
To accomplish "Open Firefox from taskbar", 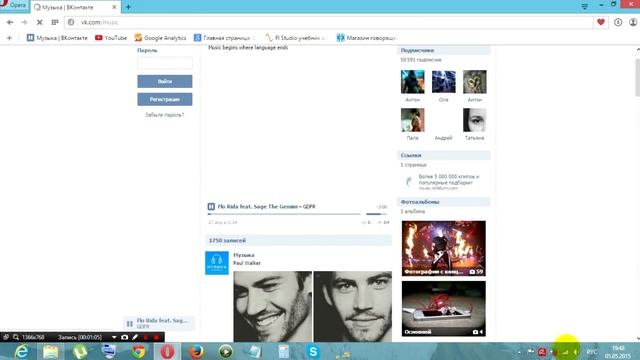I will click(x=196, y=351).
